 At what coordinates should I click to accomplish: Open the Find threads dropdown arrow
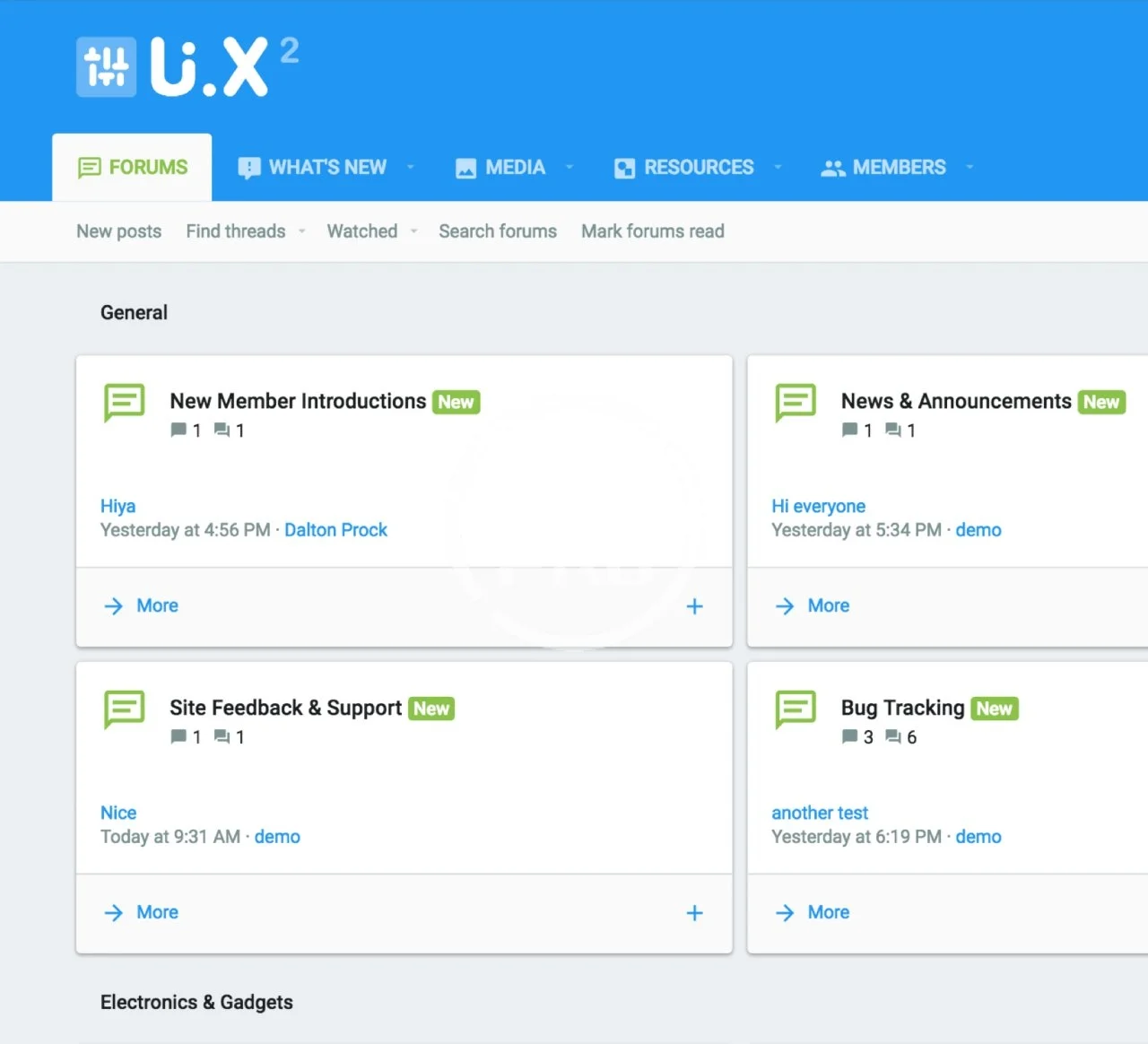[x=302, y=231]
